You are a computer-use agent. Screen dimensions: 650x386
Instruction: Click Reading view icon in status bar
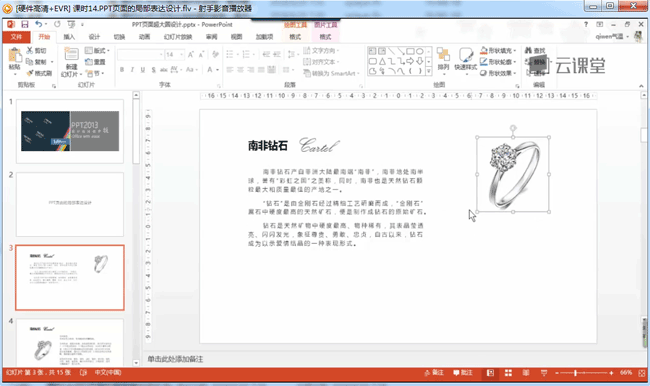point(526,373)
